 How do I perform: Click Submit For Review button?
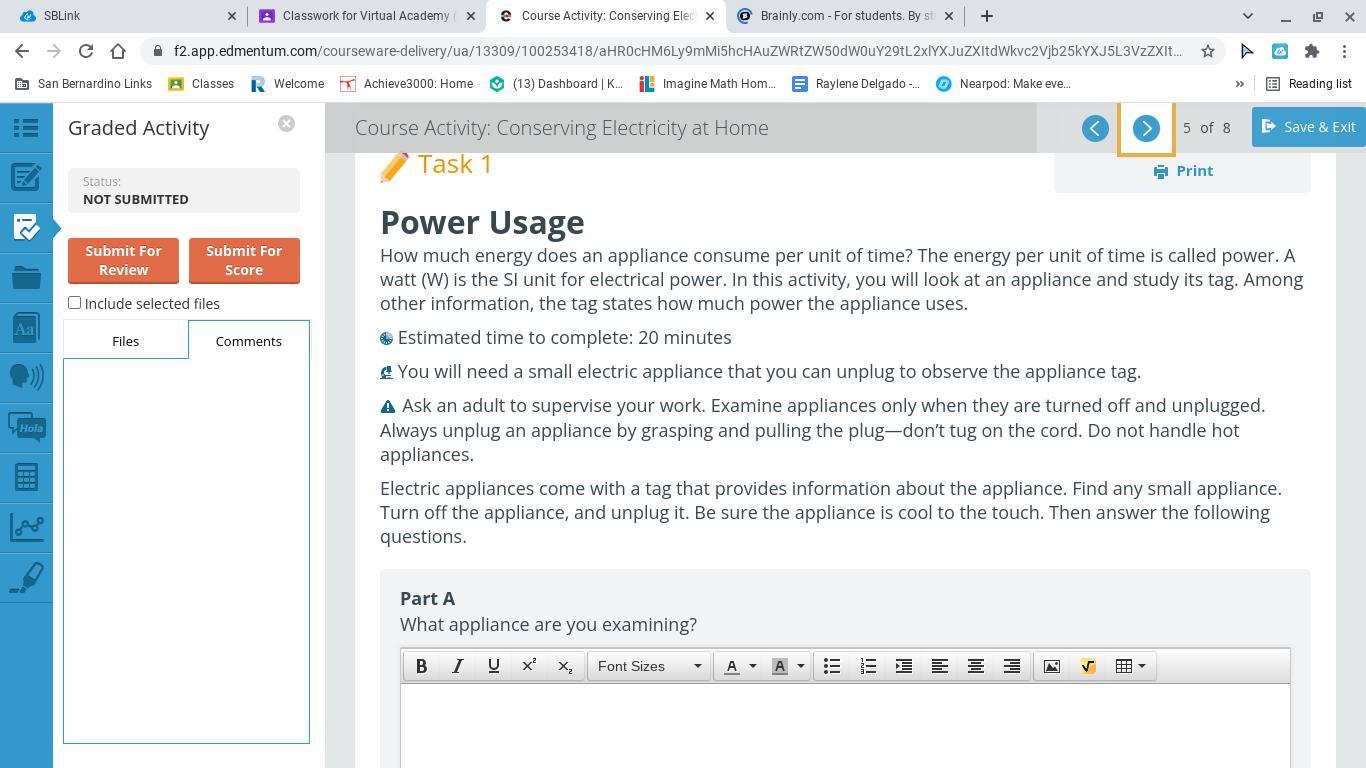(123, 260)
